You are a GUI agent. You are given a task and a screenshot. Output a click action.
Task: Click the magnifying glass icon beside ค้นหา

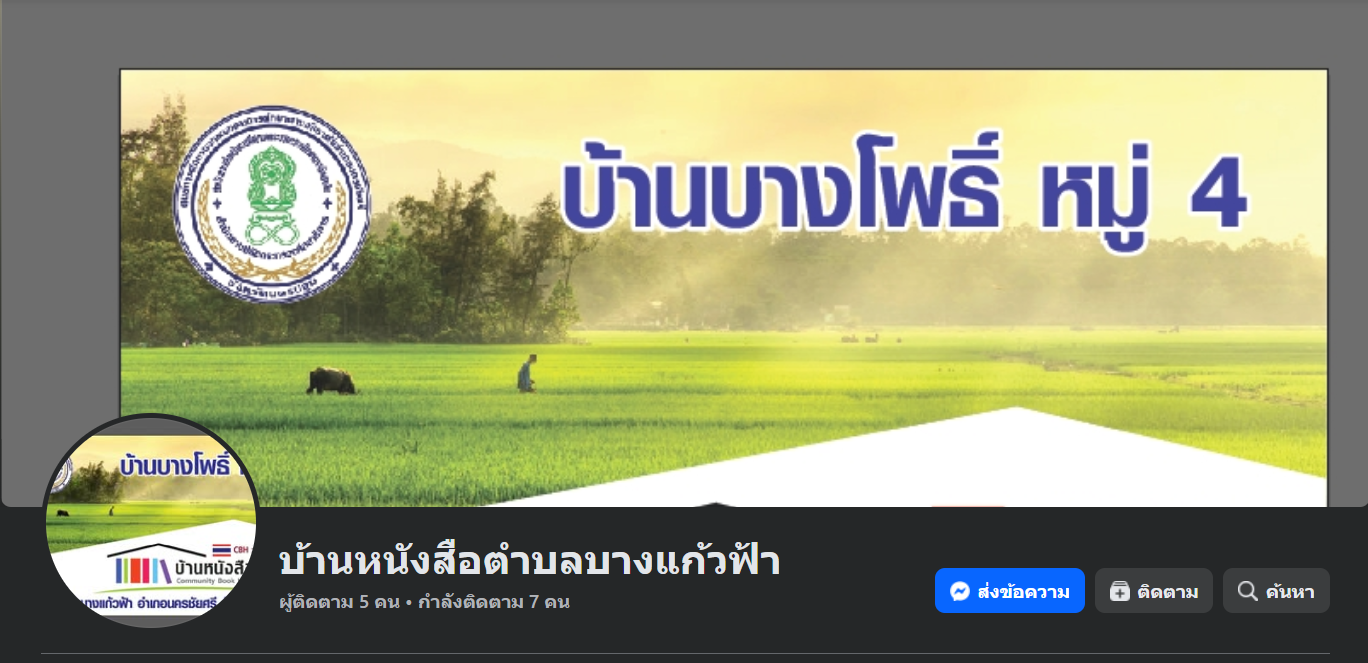1248,591
